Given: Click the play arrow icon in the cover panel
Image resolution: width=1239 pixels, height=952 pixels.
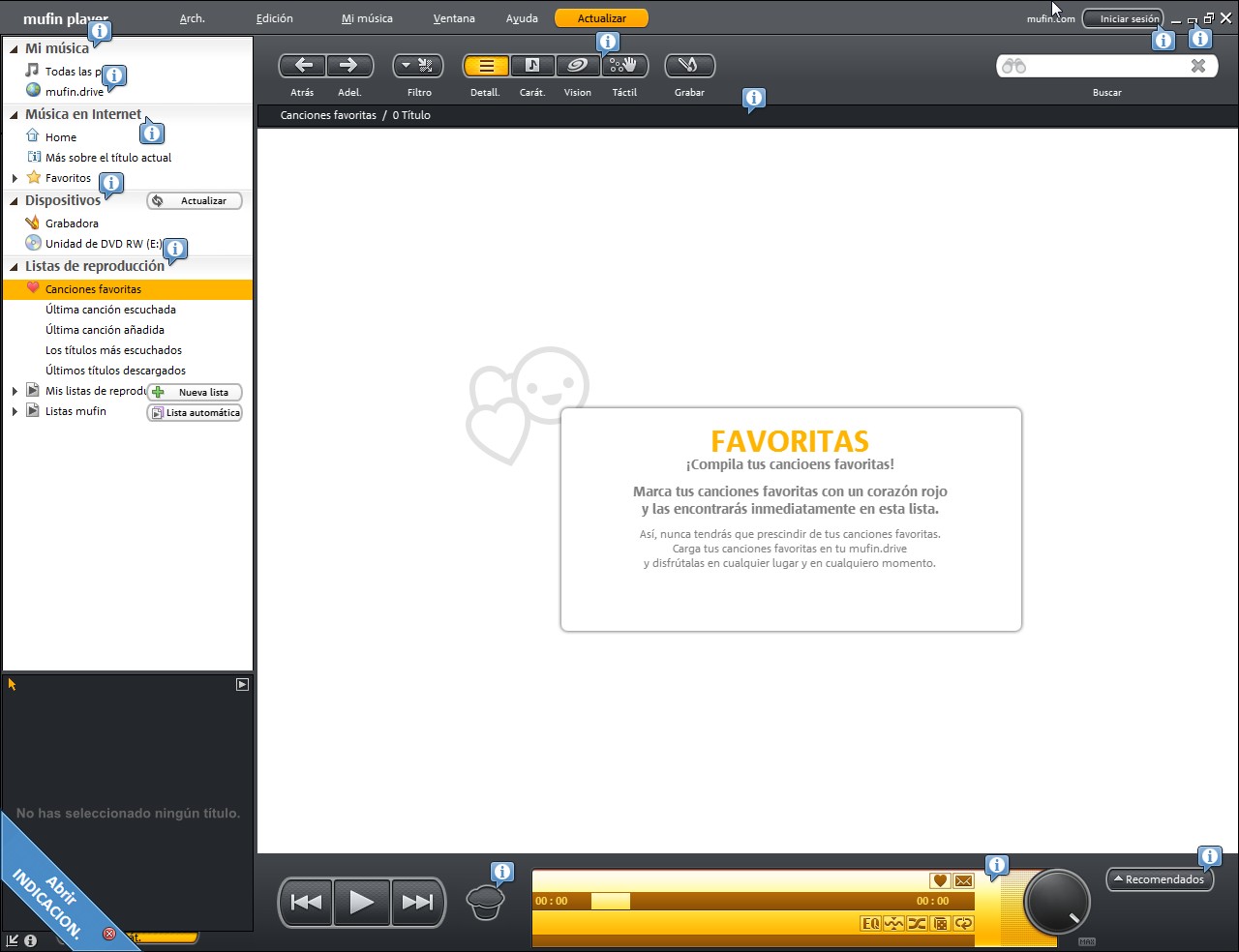Looking at the screenshot, I should (x=242, y=684).
